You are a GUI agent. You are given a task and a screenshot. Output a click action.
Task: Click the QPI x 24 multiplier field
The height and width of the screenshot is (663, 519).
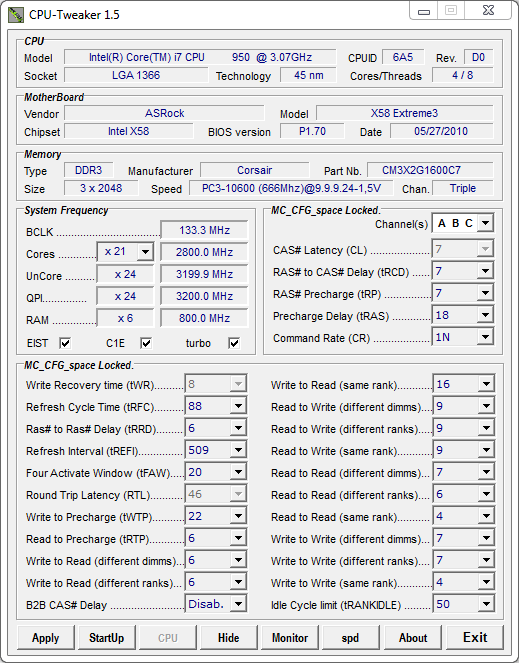pos(125,296)
